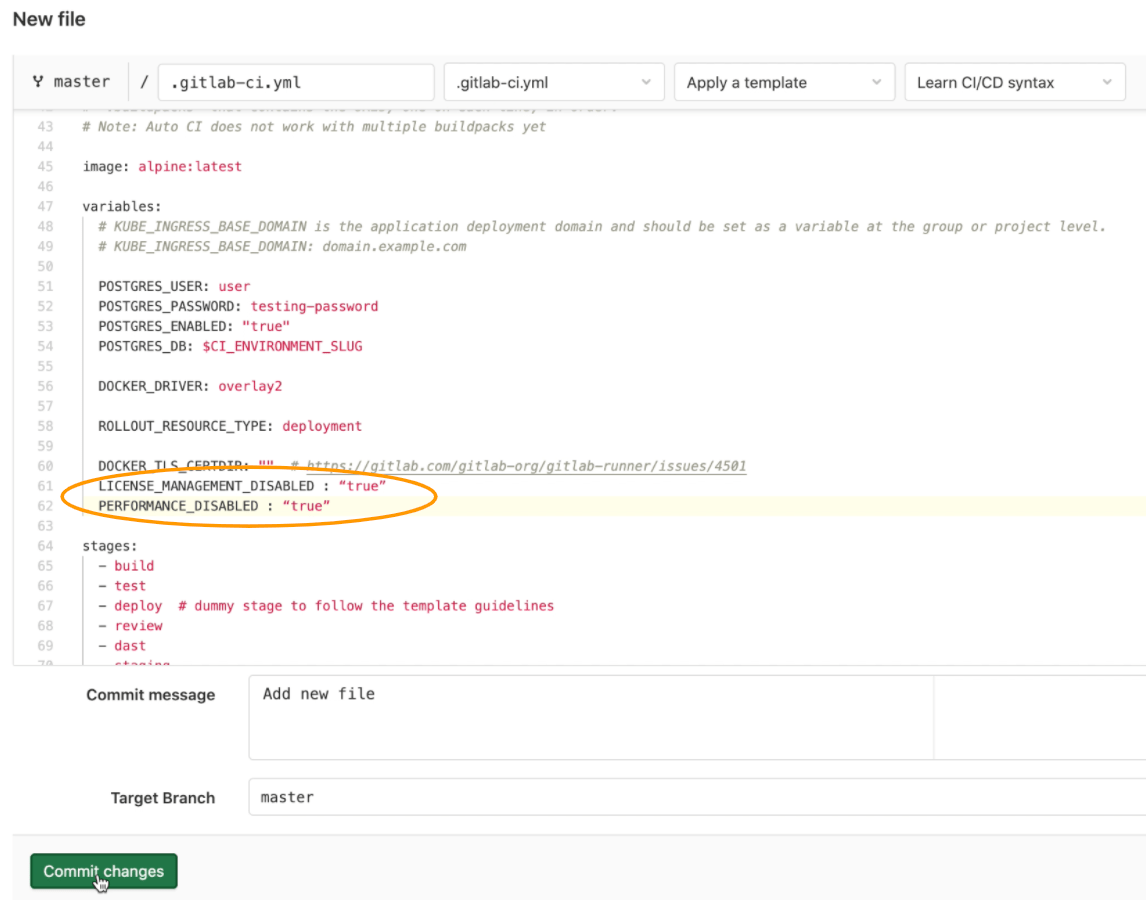
Task: Click the deployment ROLLOUT_RESOURCE_TYPE value
Action: 322,426
